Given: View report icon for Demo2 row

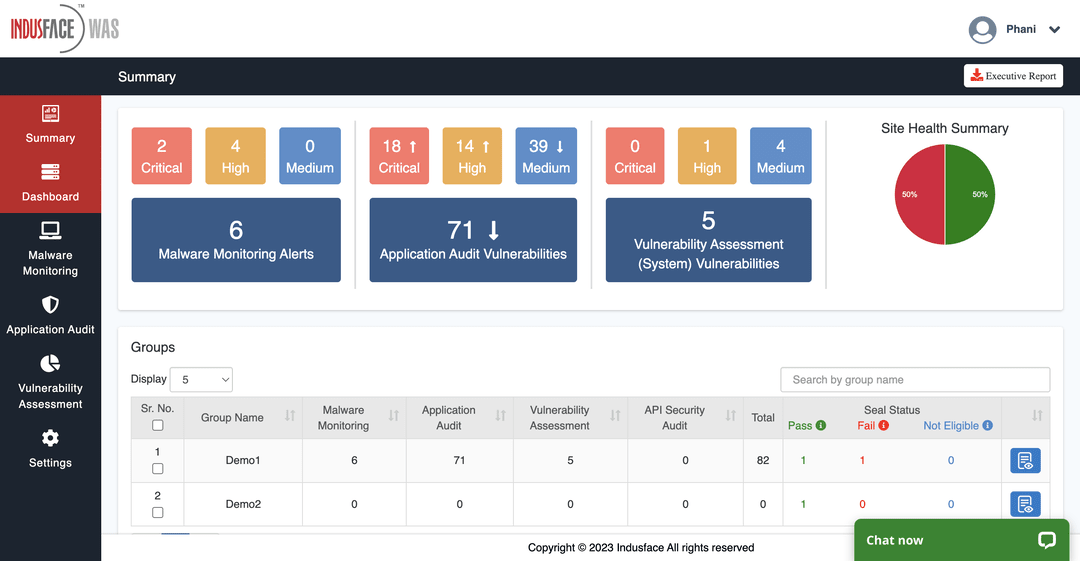Looking at the screenshot, I should 1025,504.
